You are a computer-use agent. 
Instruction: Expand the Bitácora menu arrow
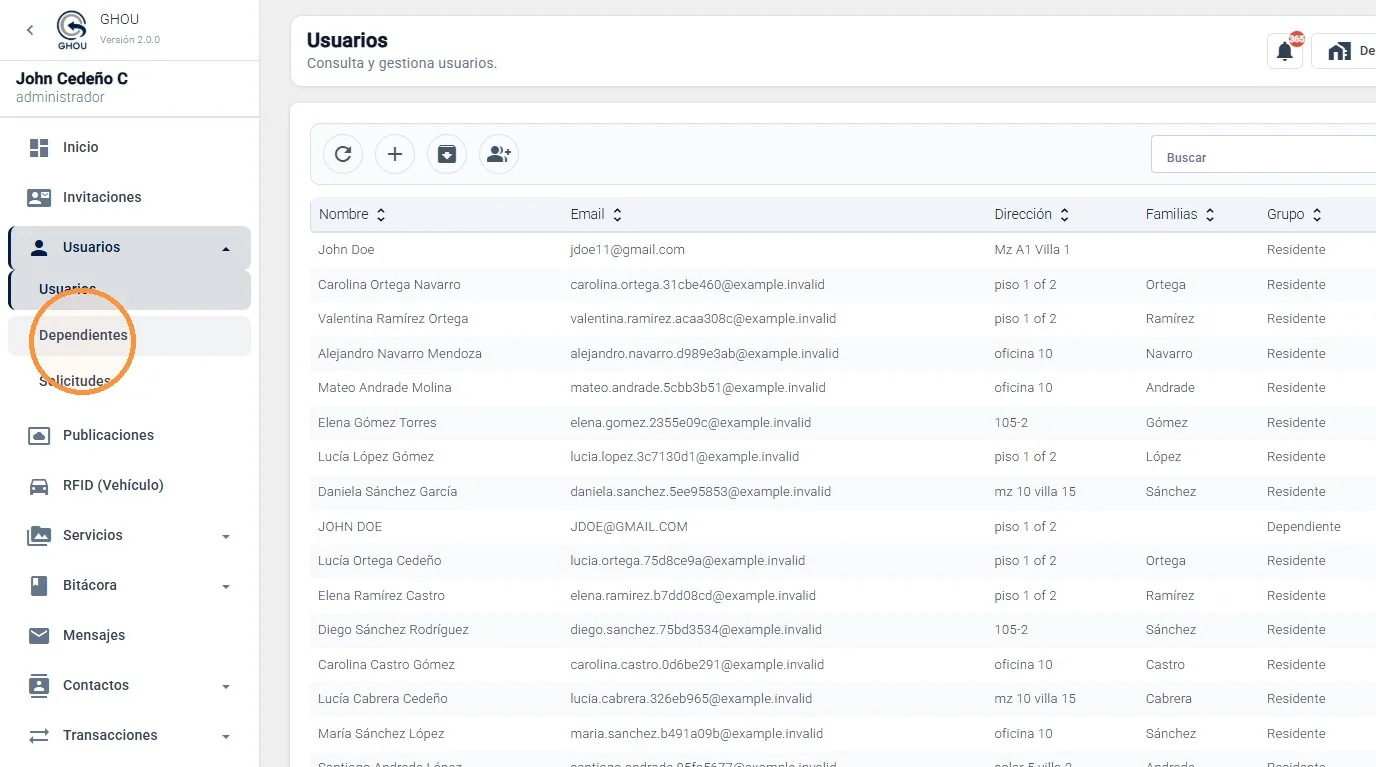pos(226,586)
